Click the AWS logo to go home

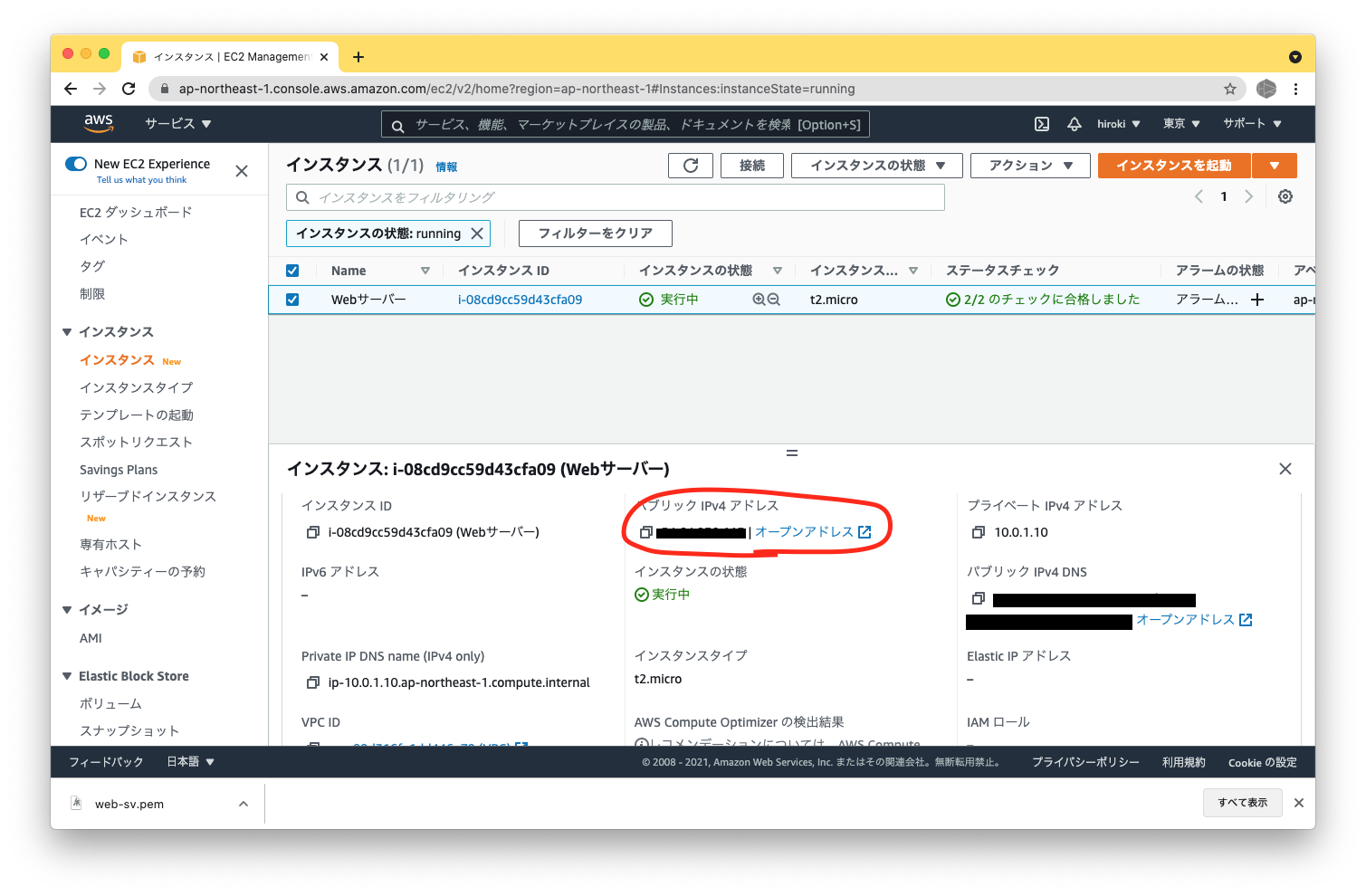click(99, 123)
